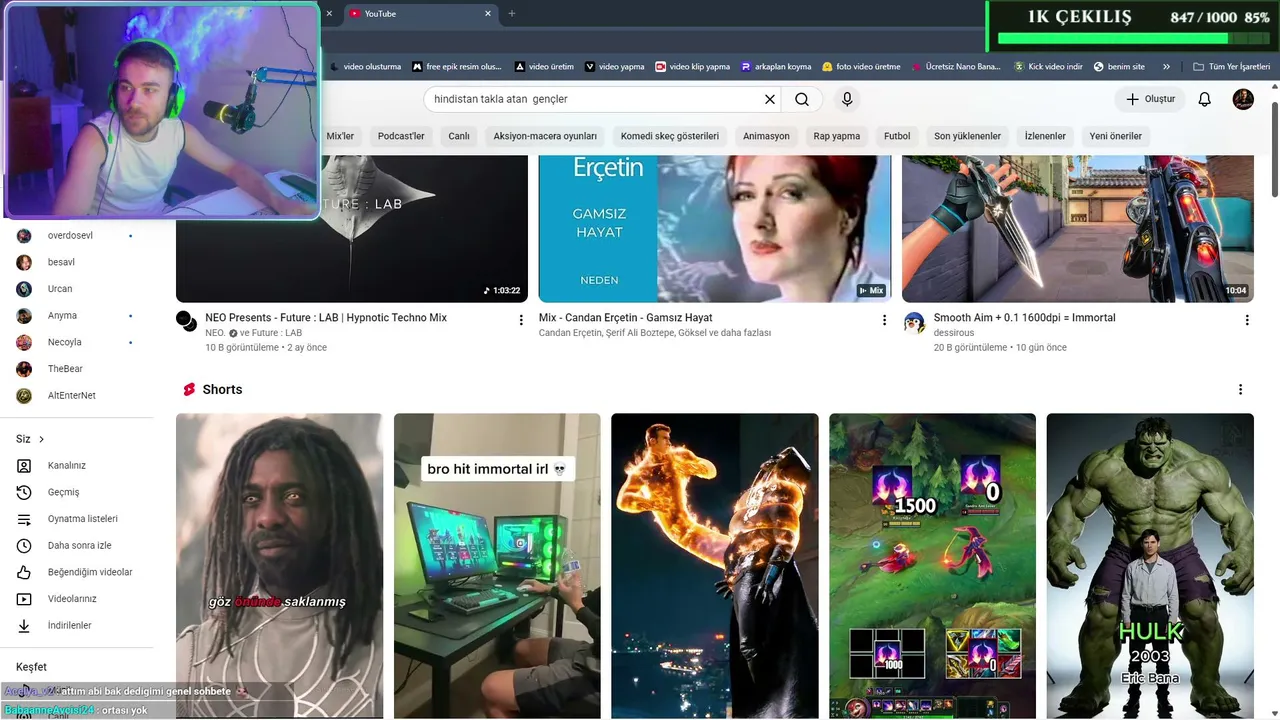
Task: Open the video klip yapma bookmark
Action: pos(692,67)
